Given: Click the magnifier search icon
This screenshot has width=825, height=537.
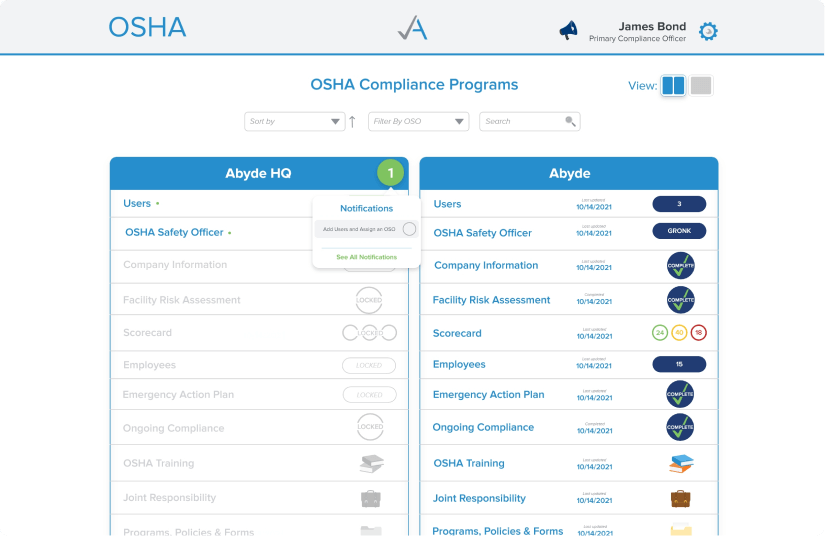Looking at the screenshot, I should 570,121.
